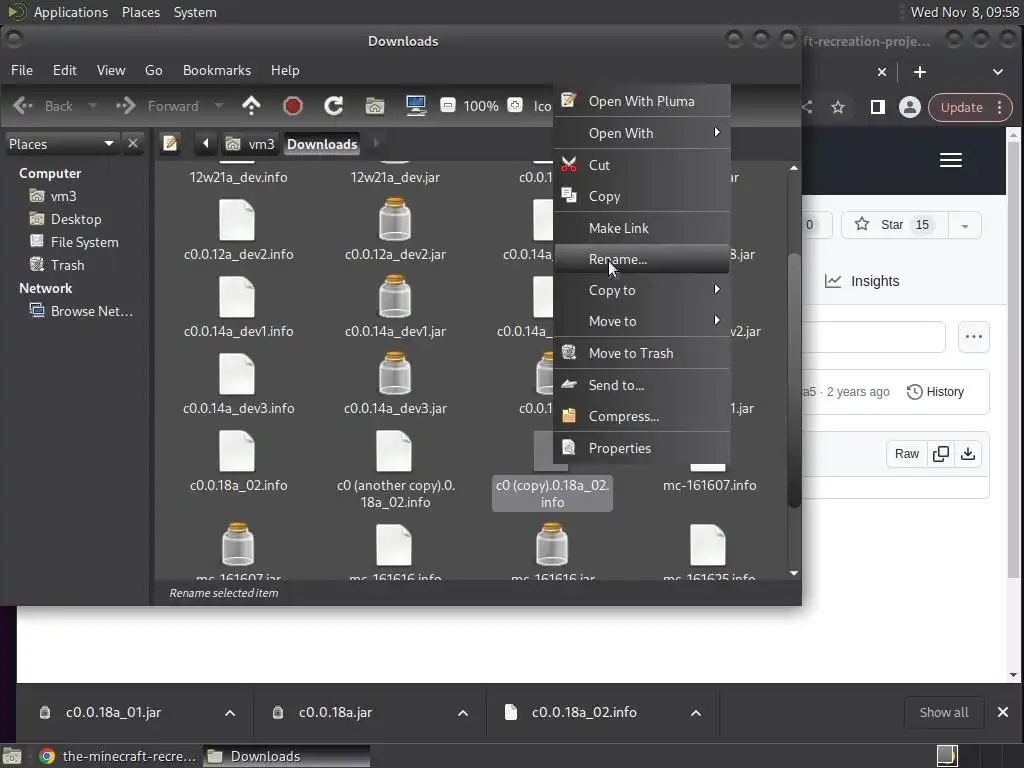The height and width of the screenshot is (768, 1024).
Task: Open the Go menu
Action: click(153, 70)
